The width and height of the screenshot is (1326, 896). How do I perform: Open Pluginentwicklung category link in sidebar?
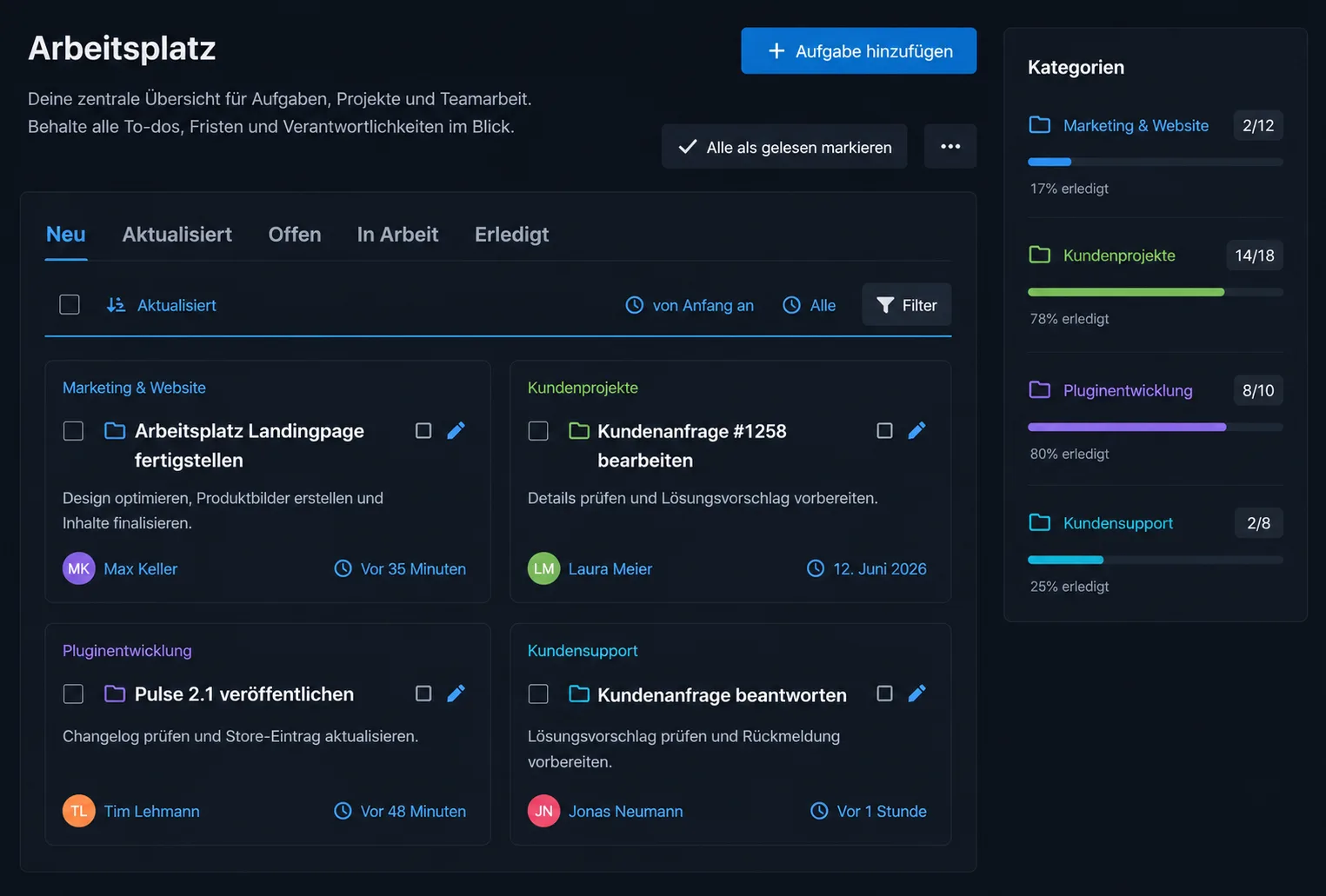[x=1128, y=390]
